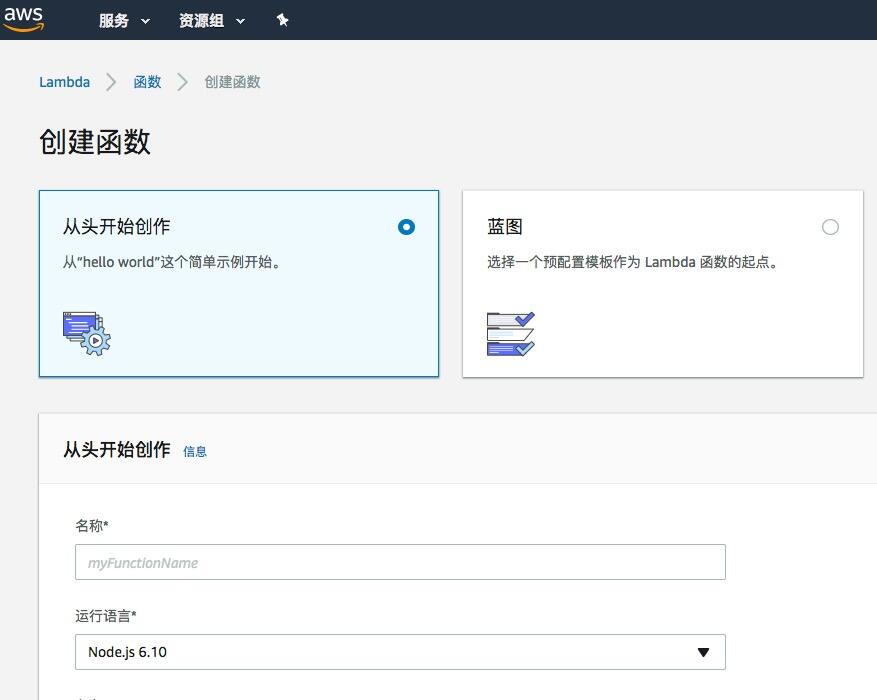Click the 名称* field label
This screenshot has width=877, height=700.
tap(92, 526)
